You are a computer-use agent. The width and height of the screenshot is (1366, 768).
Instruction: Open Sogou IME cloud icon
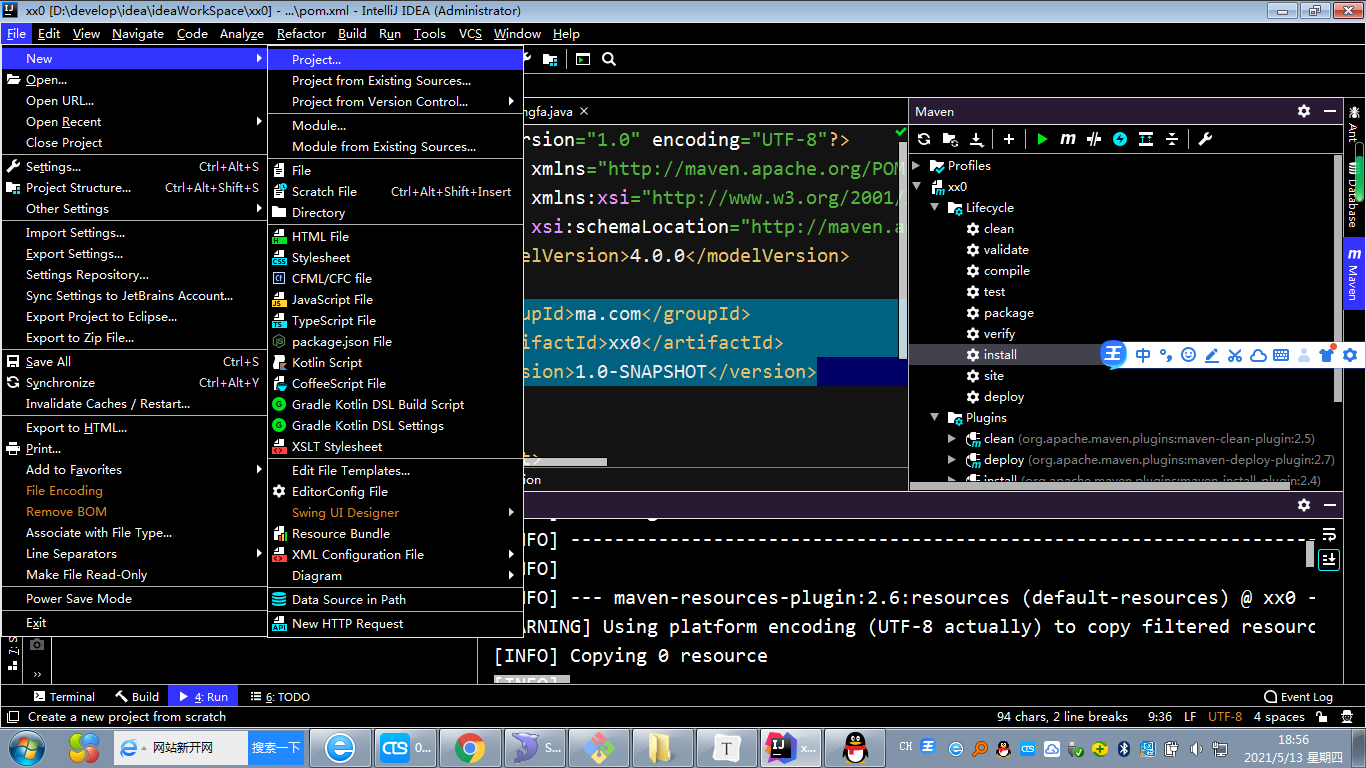(x=1258, y=355)
